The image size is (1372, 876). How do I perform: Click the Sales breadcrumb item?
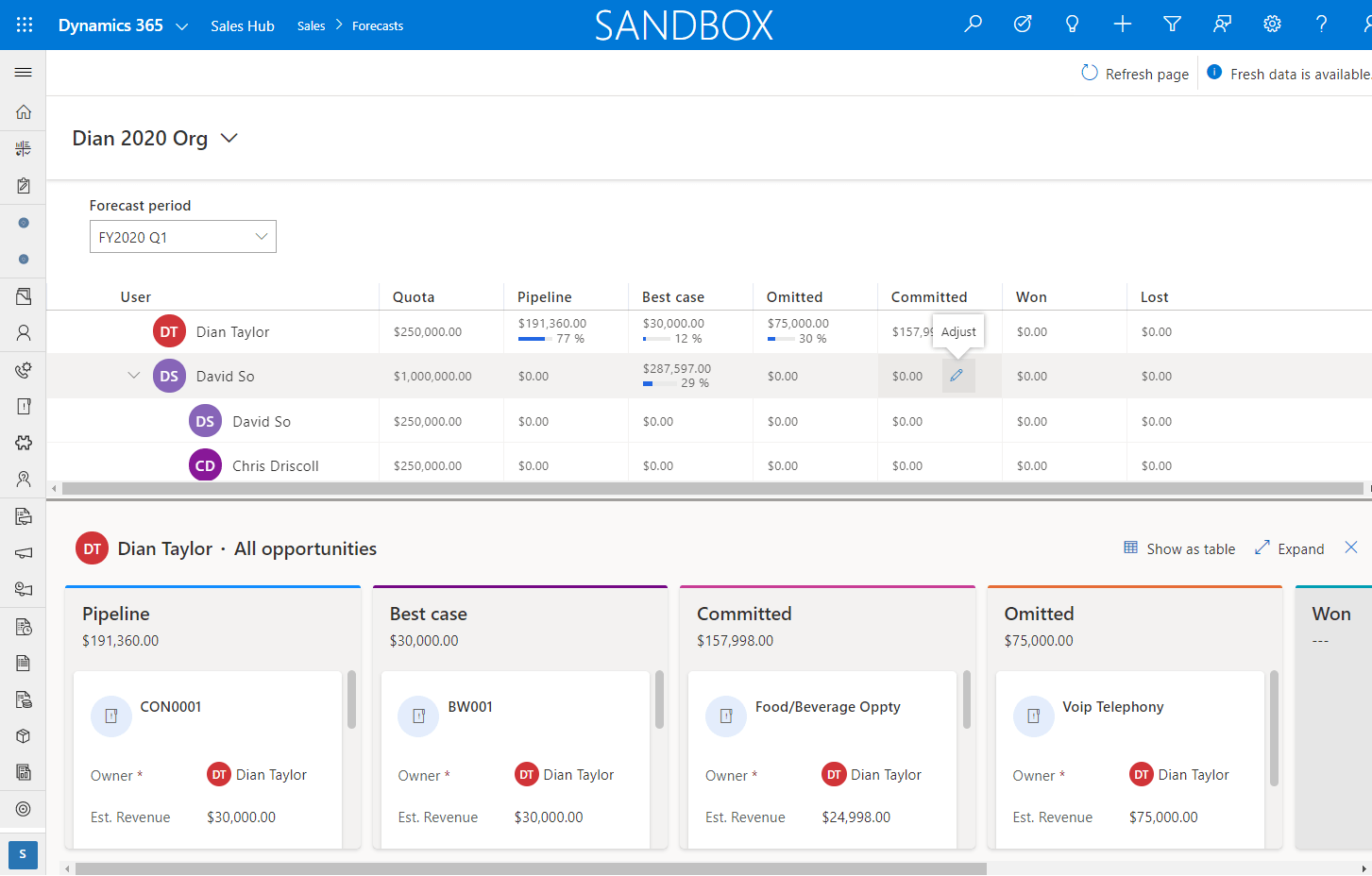tap(311, 26)
